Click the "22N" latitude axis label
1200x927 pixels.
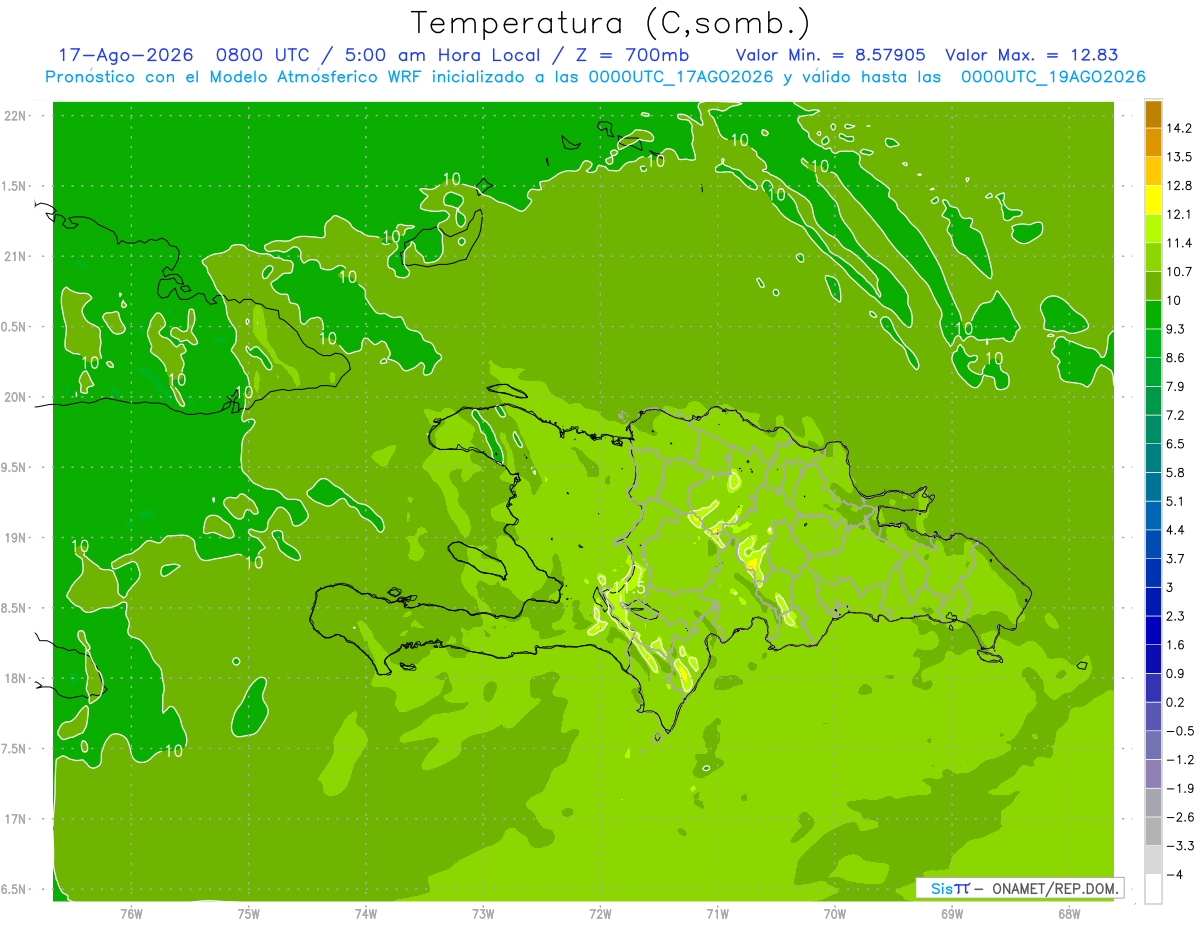(15, 116)
